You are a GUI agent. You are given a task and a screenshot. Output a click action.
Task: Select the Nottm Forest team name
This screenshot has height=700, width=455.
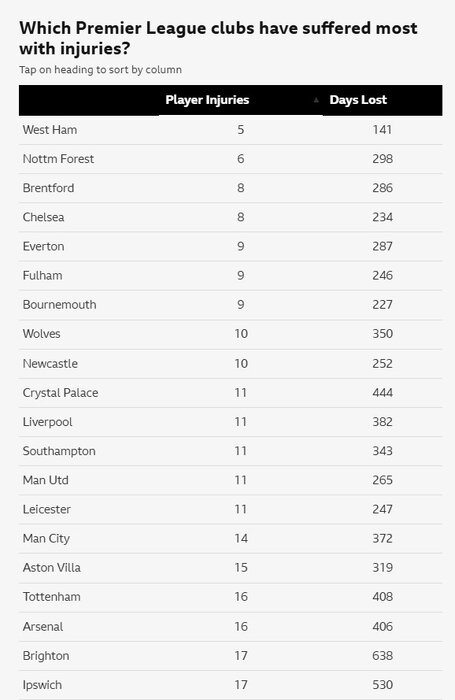click(x=58, y=159)
